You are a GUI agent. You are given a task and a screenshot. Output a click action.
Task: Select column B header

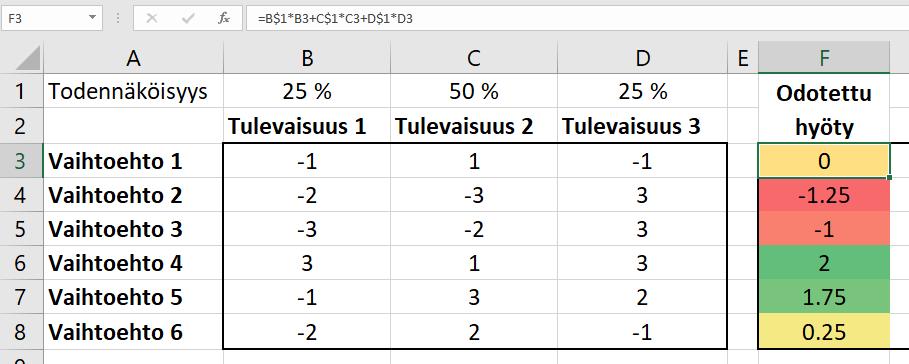coord(307,58)
